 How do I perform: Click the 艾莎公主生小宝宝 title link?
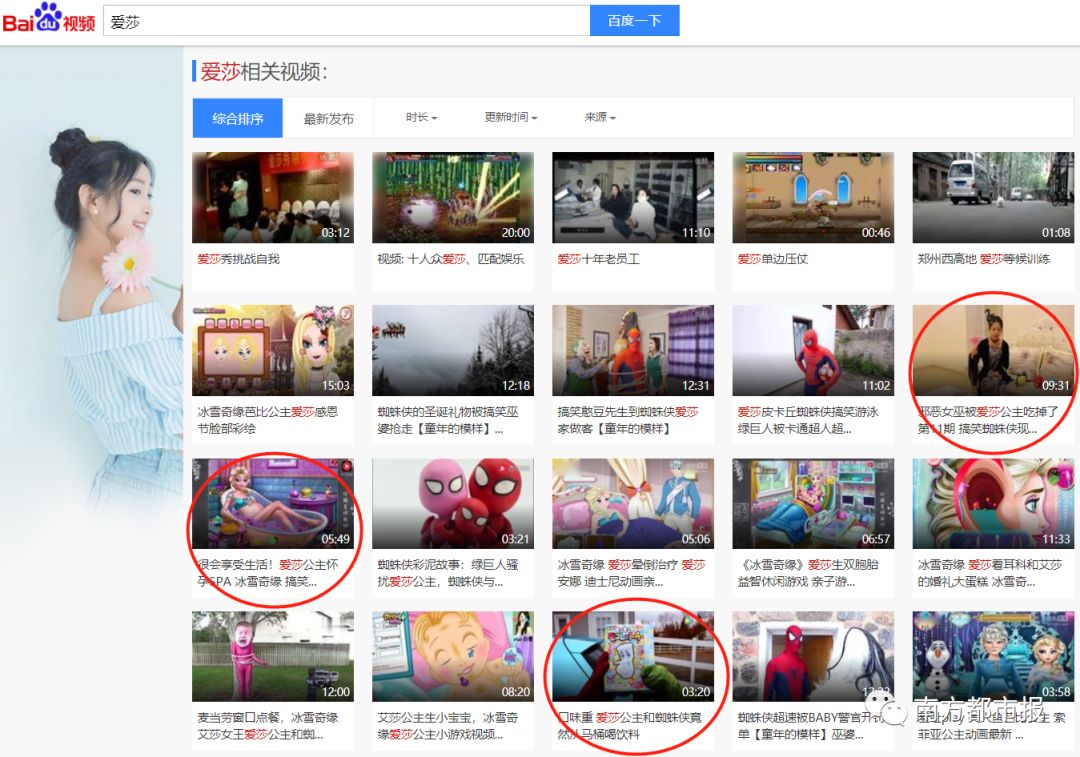point(448,726)
